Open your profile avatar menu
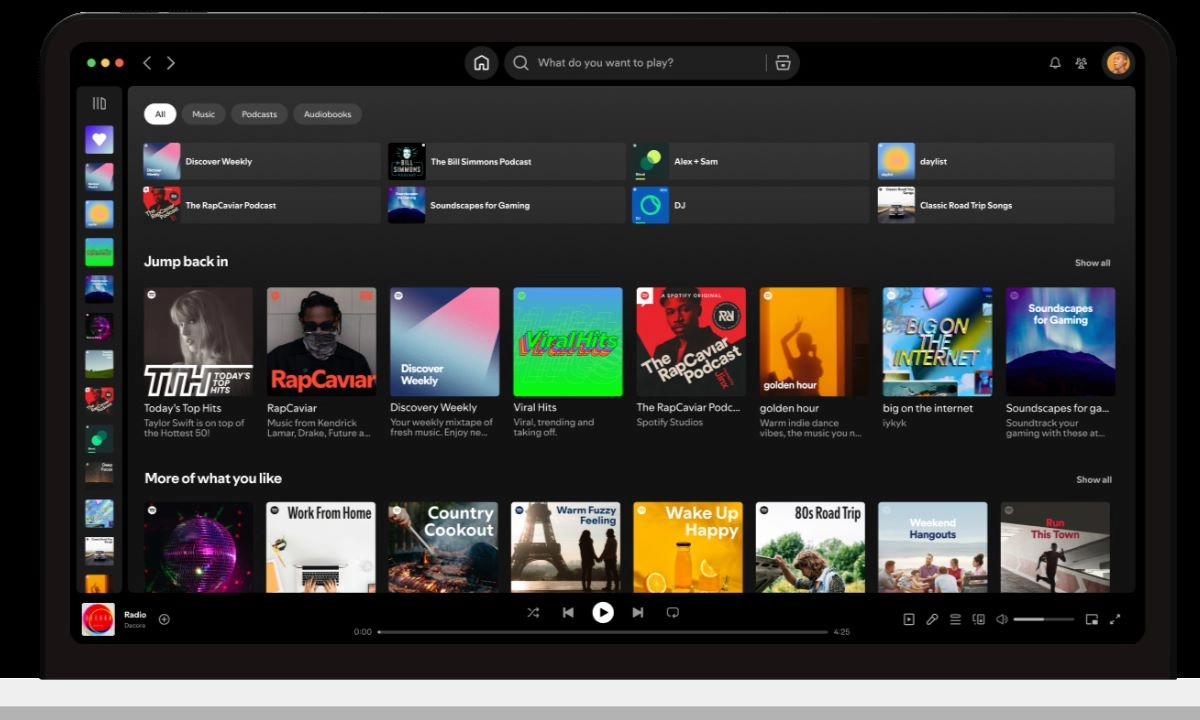The image size is (1200, 720). coord(1118,62)
